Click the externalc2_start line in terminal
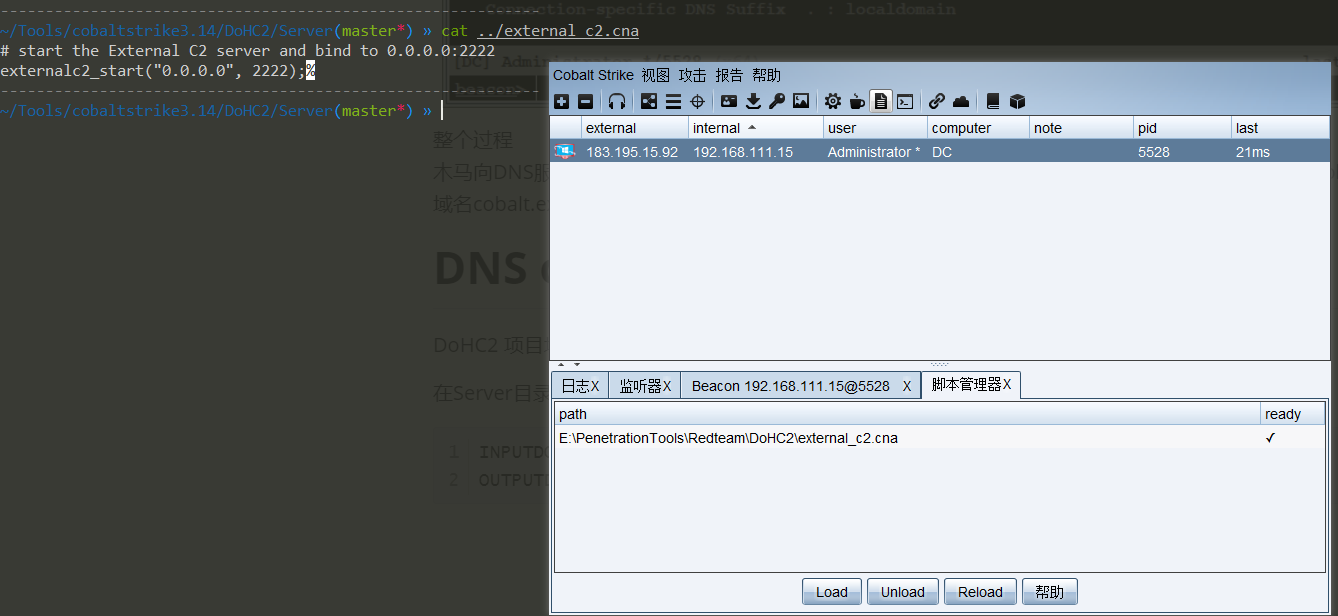 [x=158, y=70]
